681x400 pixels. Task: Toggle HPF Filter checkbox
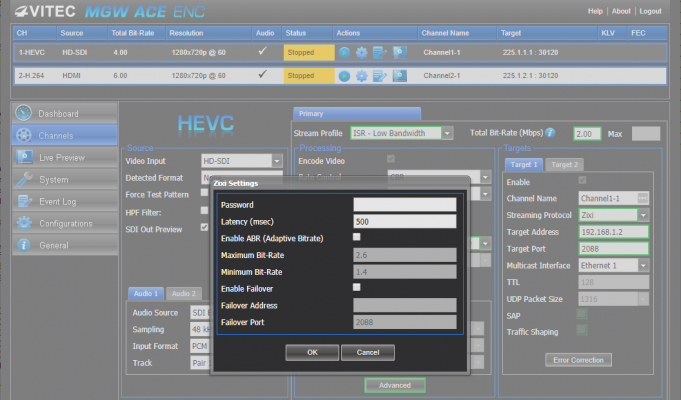204,211
